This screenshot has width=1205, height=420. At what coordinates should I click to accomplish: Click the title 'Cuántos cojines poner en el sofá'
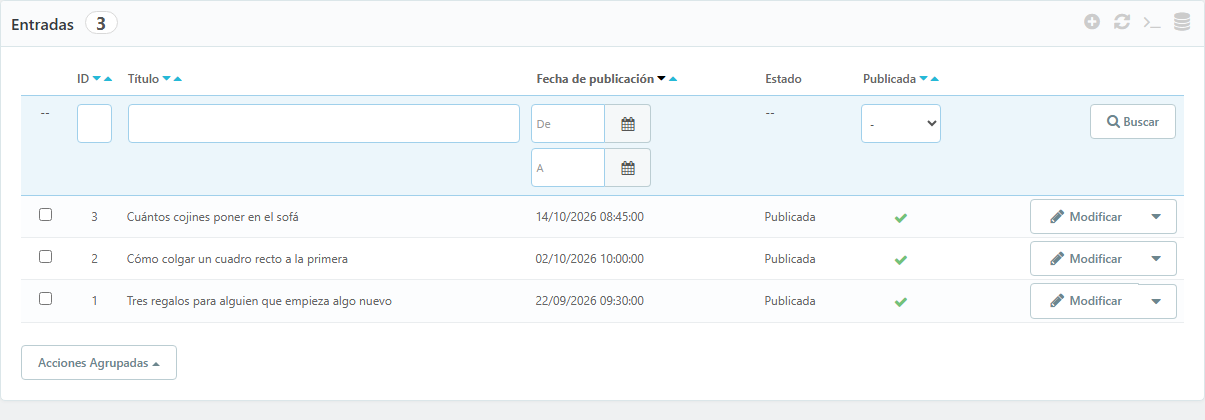(x=213, y=217)
